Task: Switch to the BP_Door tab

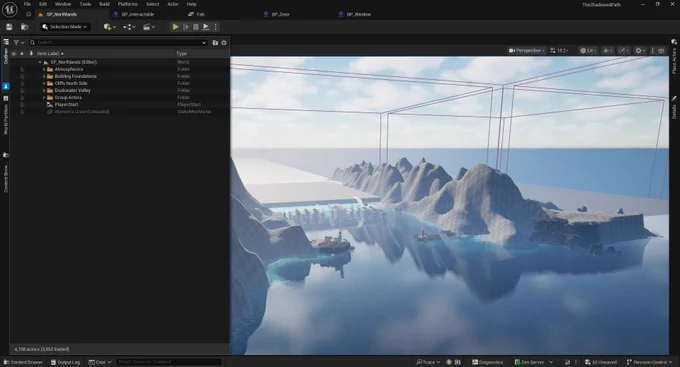Action: (280, 14)
